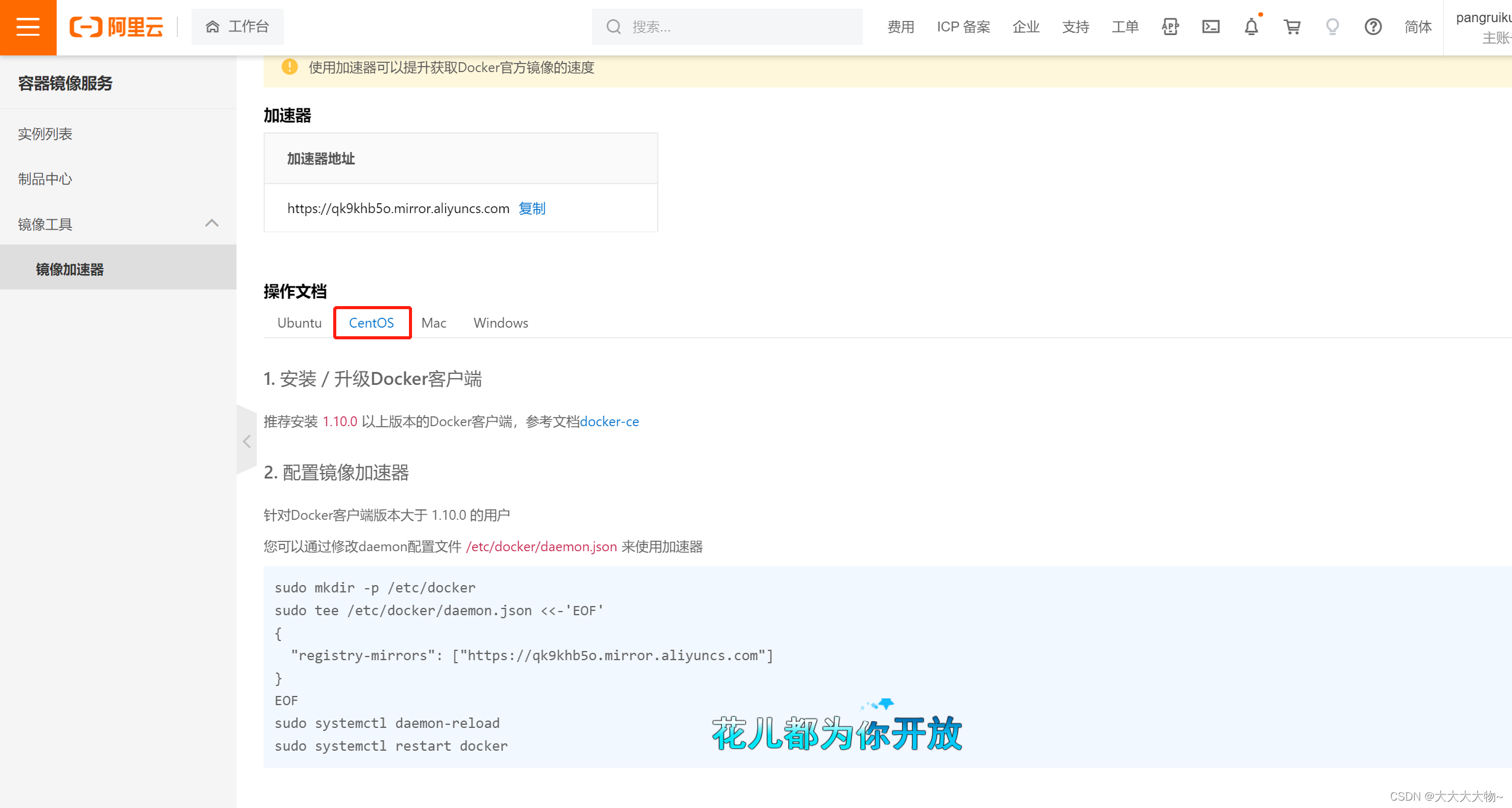Click the /etc/docker/daemon.json path text
Screen dimensions: 1512x808
pos(541,547)
